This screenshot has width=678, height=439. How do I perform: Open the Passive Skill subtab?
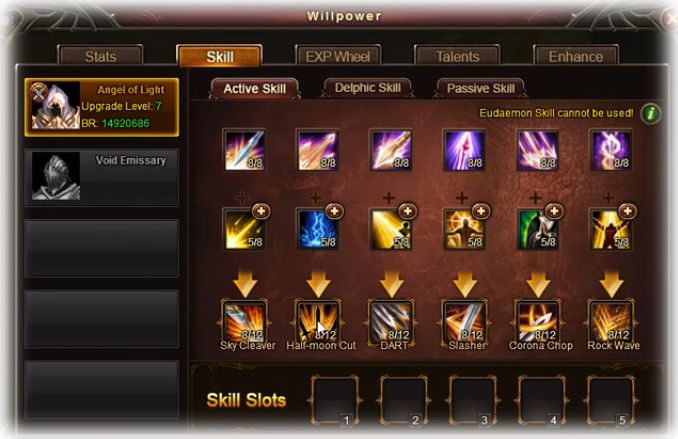pyautogui.click(x=481, y=88)
